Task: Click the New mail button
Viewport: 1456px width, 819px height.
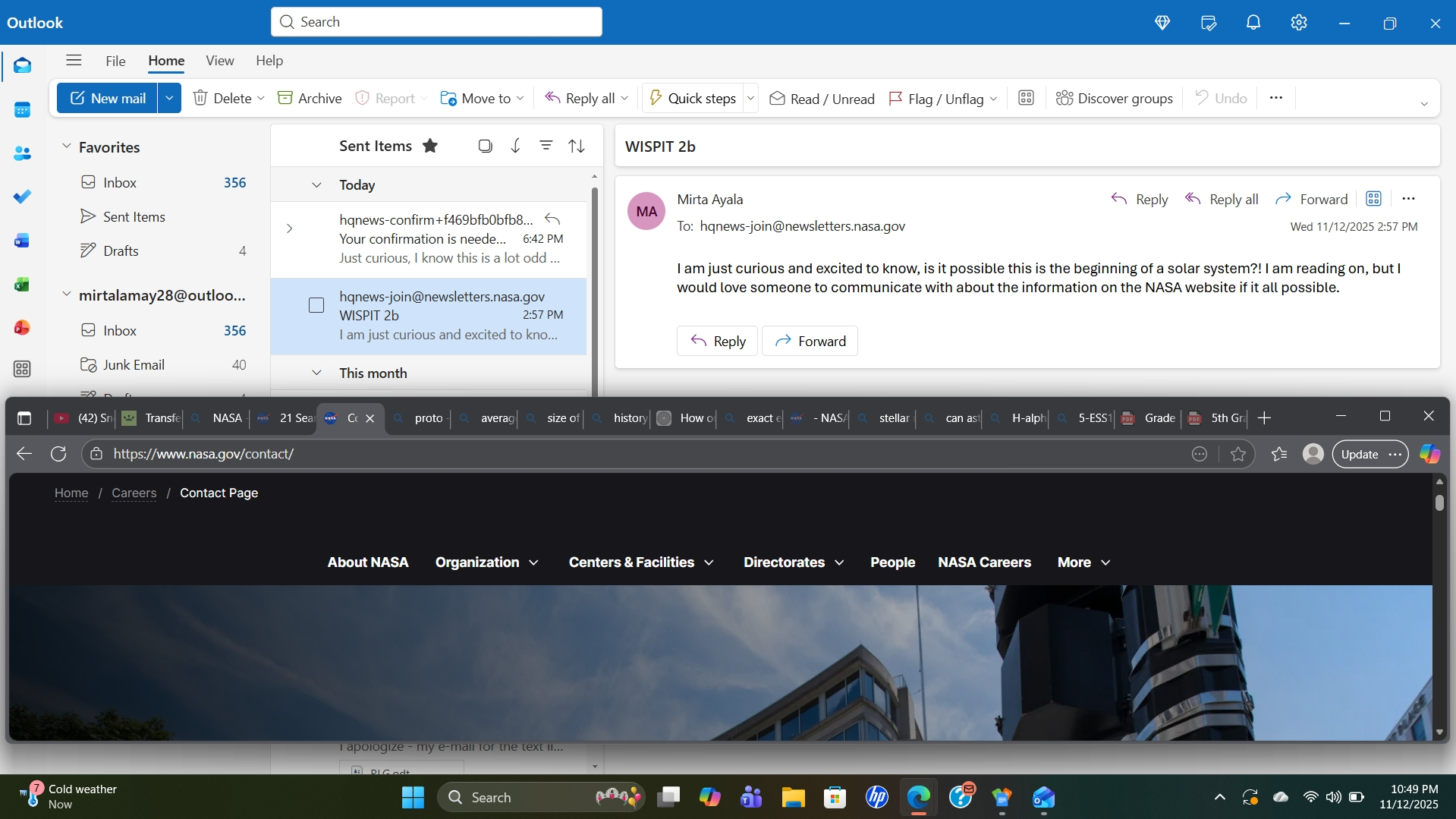Action: (108, 98)
